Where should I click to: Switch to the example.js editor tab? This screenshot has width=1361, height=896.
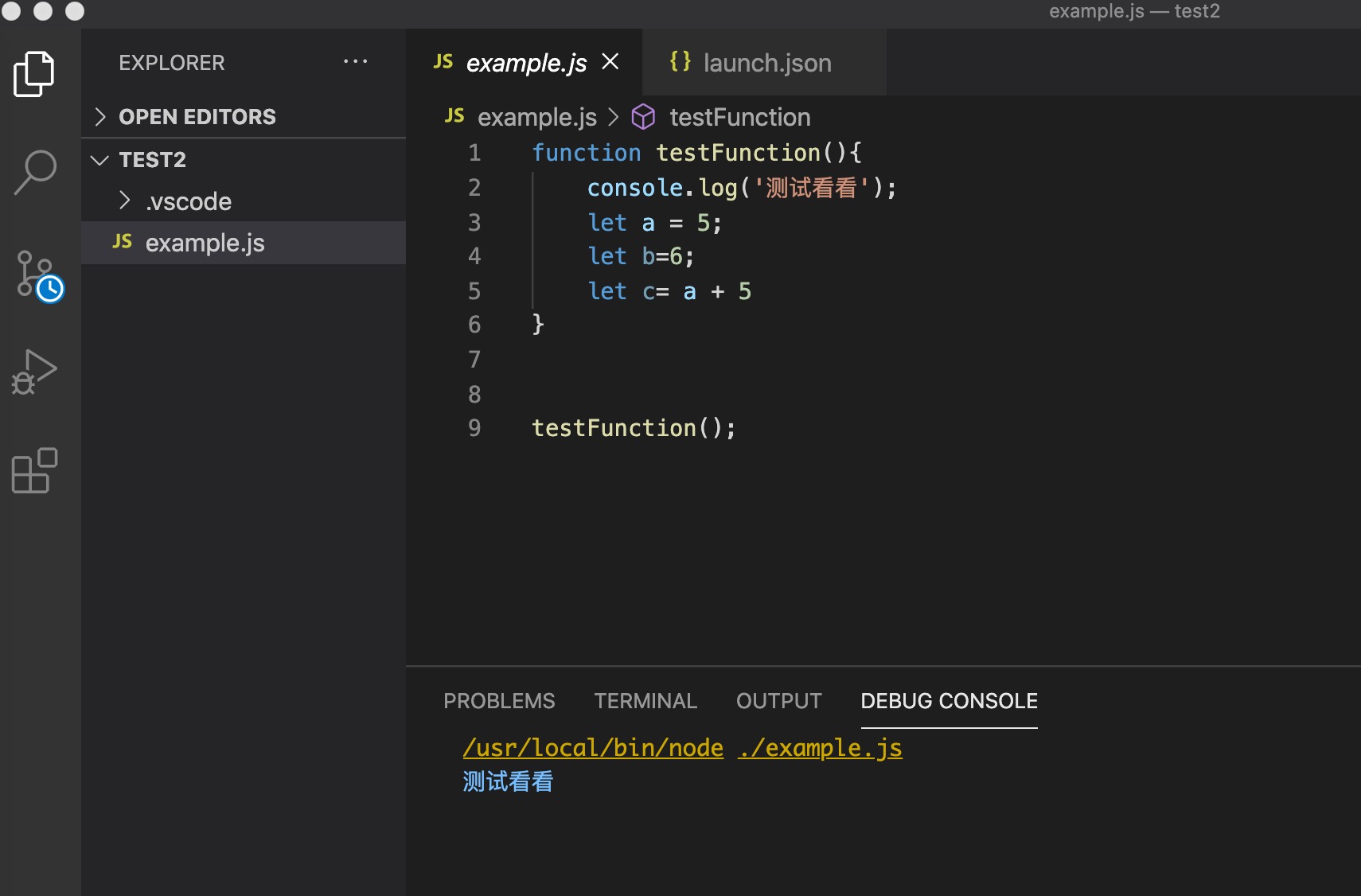click(x=526, y=63)
